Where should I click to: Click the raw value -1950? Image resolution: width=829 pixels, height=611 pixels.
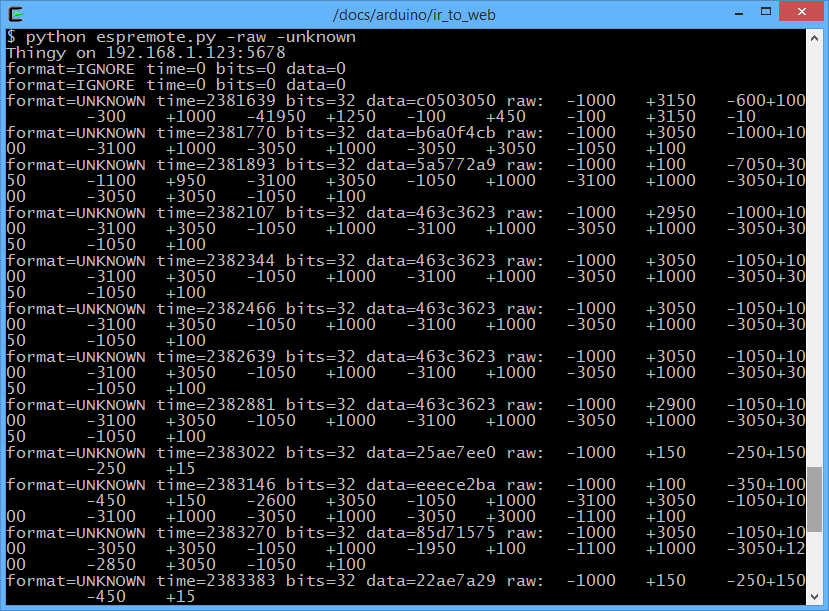coord(431,549)
